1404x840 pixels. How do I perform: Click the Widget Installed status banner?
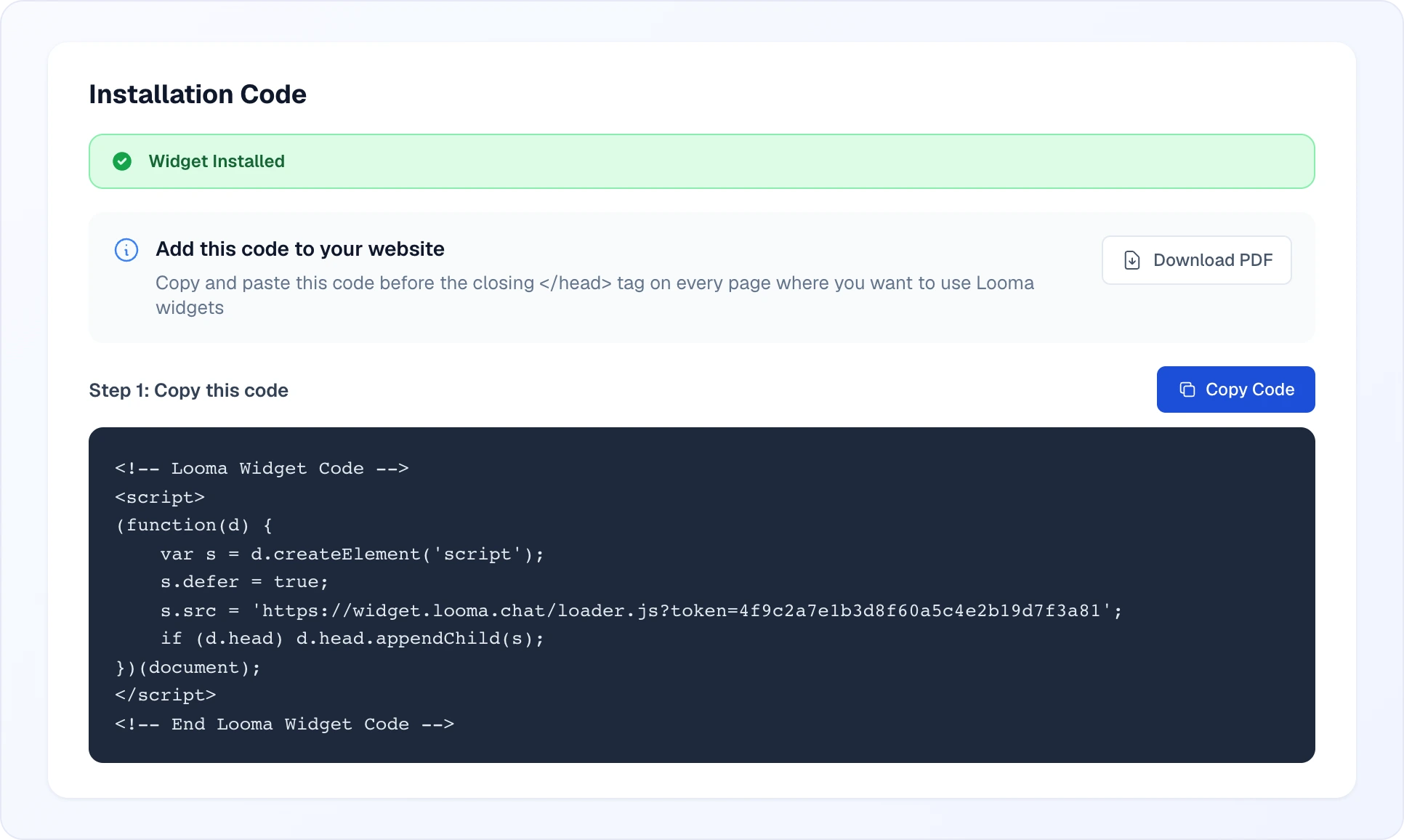pos(701,161)
